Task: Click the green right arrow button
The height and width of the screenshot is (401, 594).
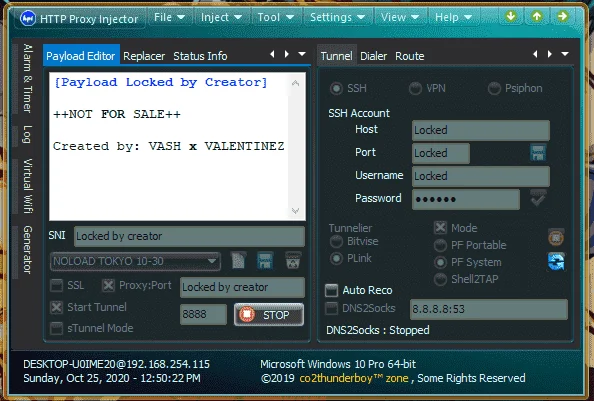Action: (563, 16)
